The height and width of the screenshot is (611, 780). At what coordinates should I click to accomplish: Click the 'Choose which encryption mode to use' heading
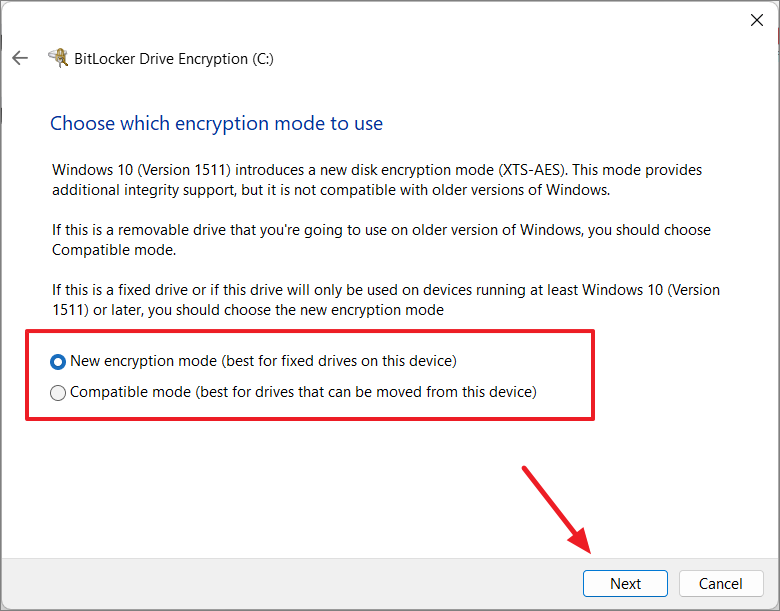click(216, 123)
